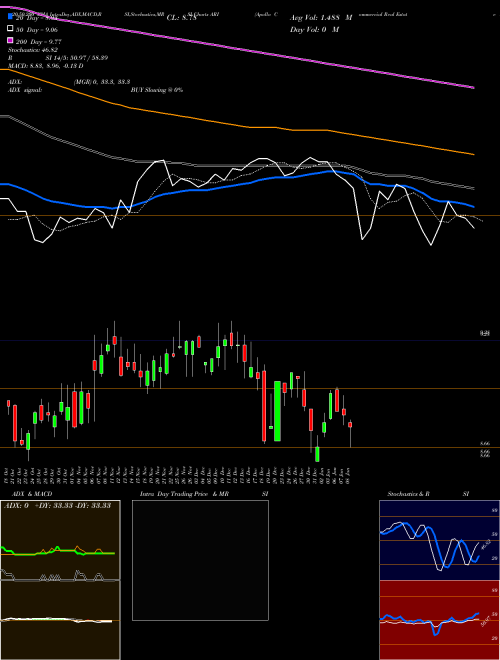Click the 'CL: 8.78' closing price label

tap(181, 18)
